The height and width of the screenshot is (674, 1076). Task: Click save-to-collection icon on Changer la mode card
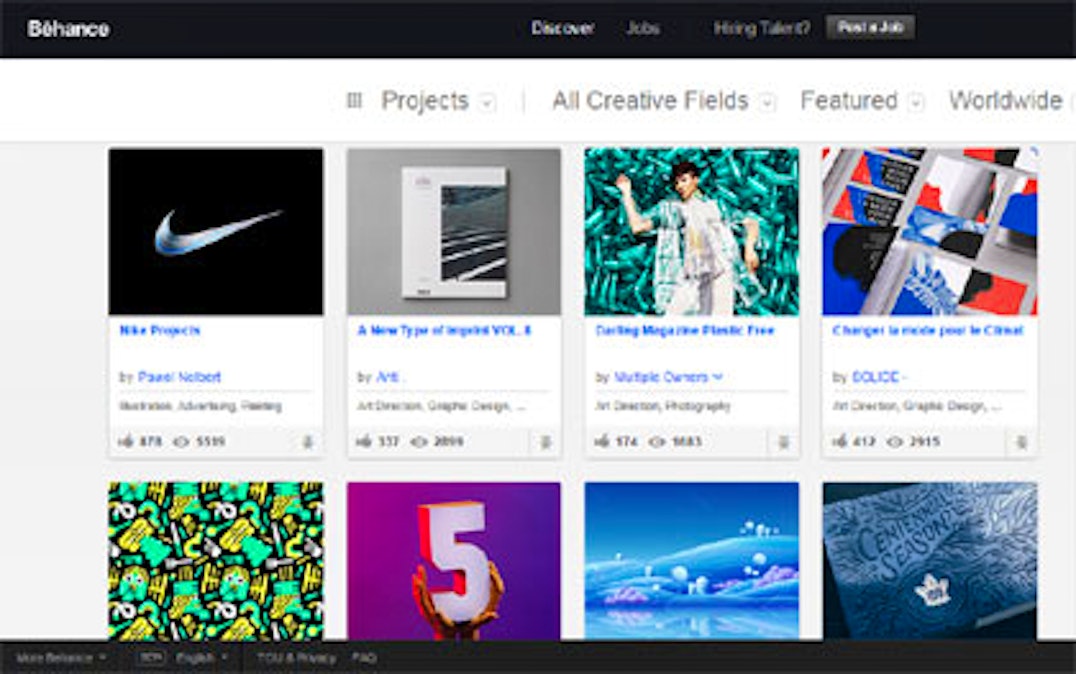pos(1021,443)
